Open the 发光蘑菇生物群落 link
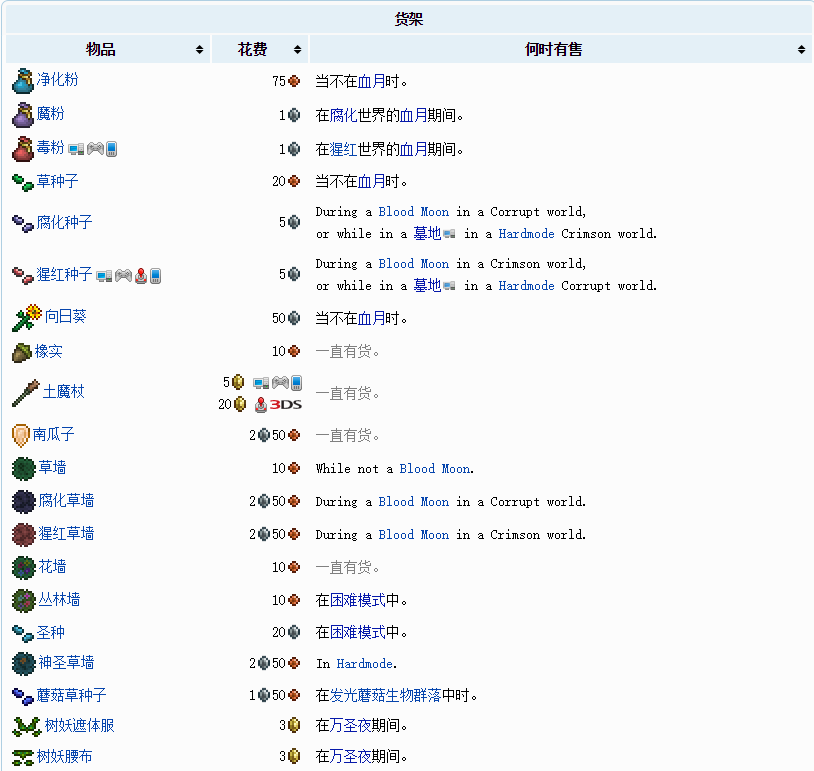This screenshot has height=771, width=814. [x=386, y=695]
